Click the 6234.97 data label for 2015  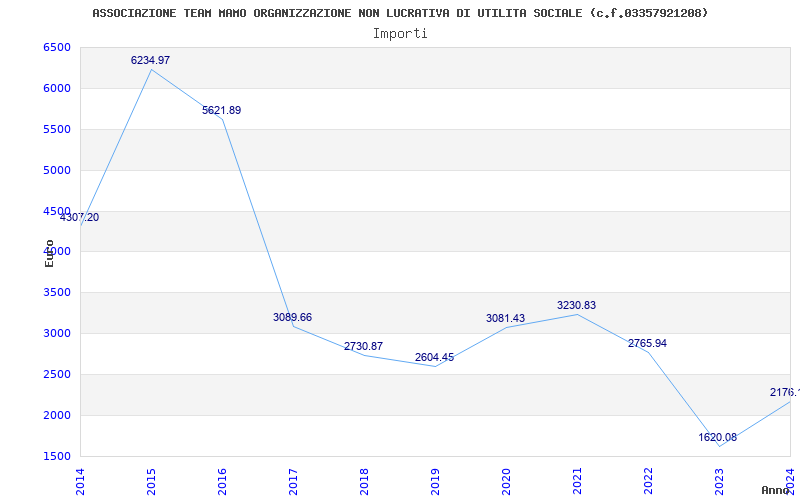pos(151,60)
